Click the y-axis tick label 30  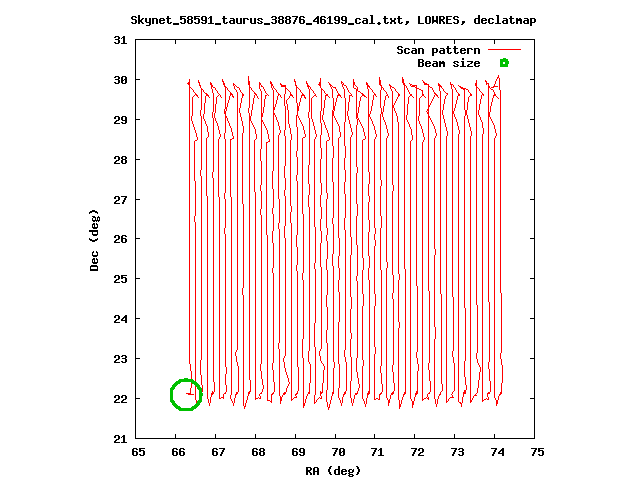(120, 80)
